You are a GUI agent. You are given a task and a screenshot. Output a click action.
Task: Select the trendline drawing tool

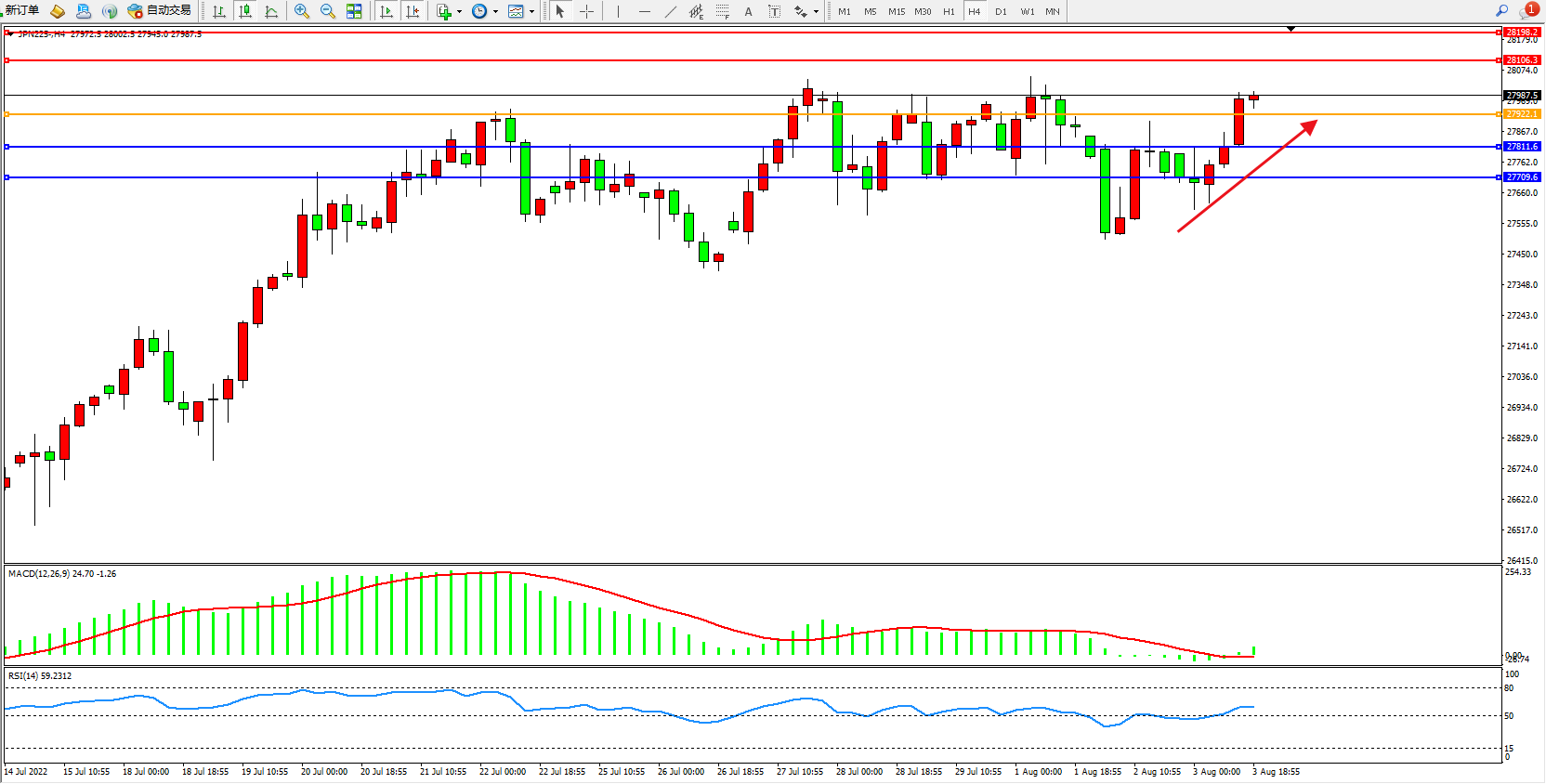pos(671,11)
